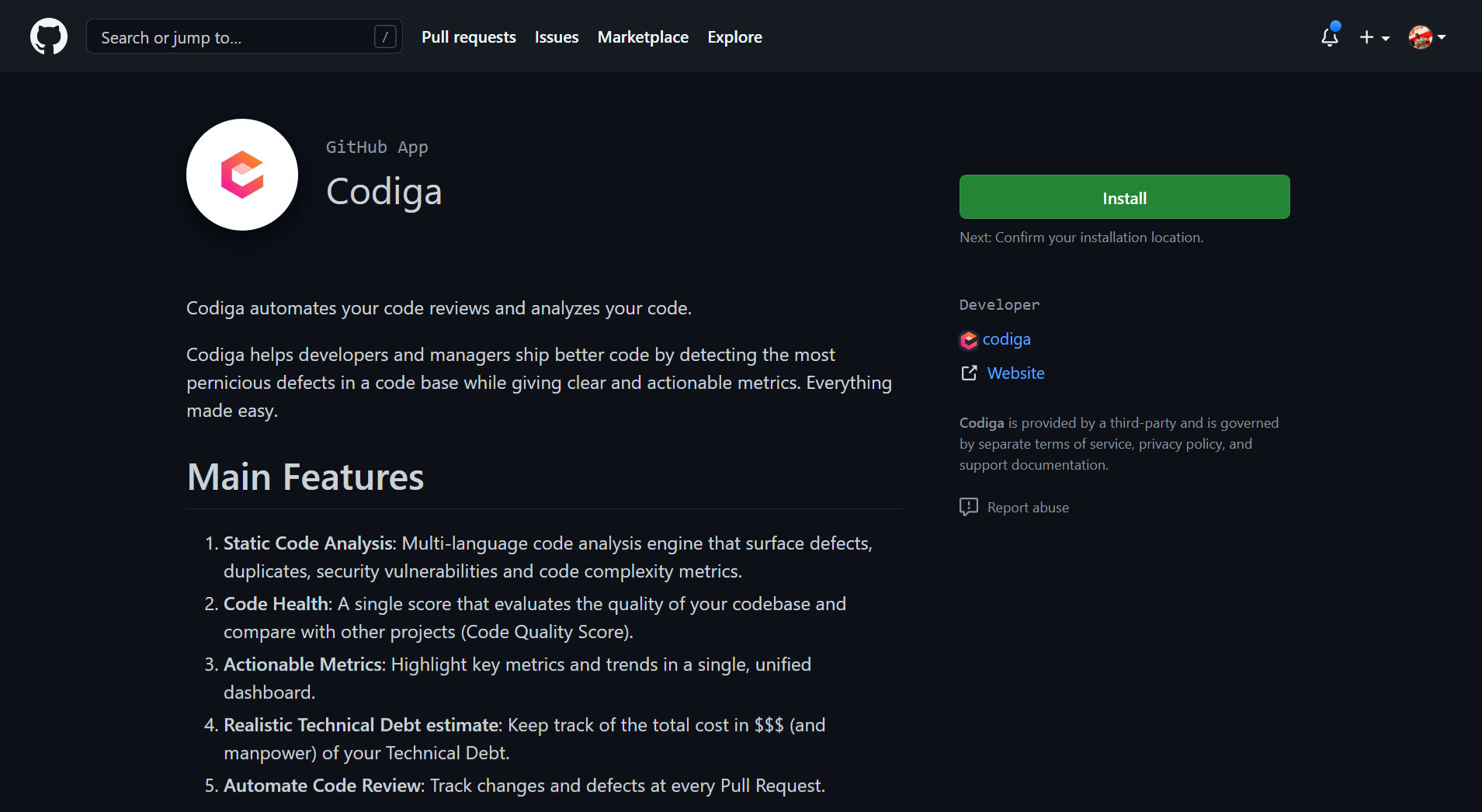1482x812 pixels.
Task: Click the Codiga app logo image
Action: click(241, 175)
